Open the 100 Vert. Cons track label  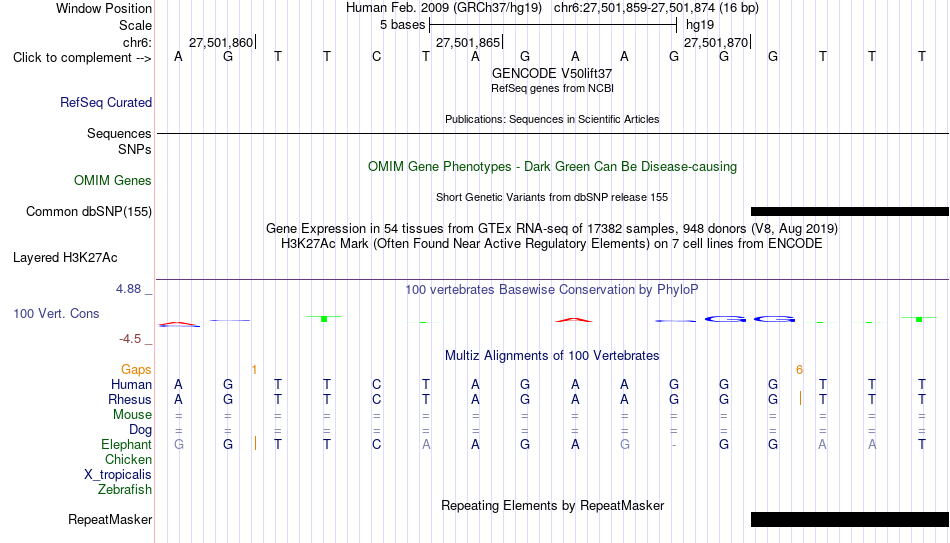tap(56, 313)
